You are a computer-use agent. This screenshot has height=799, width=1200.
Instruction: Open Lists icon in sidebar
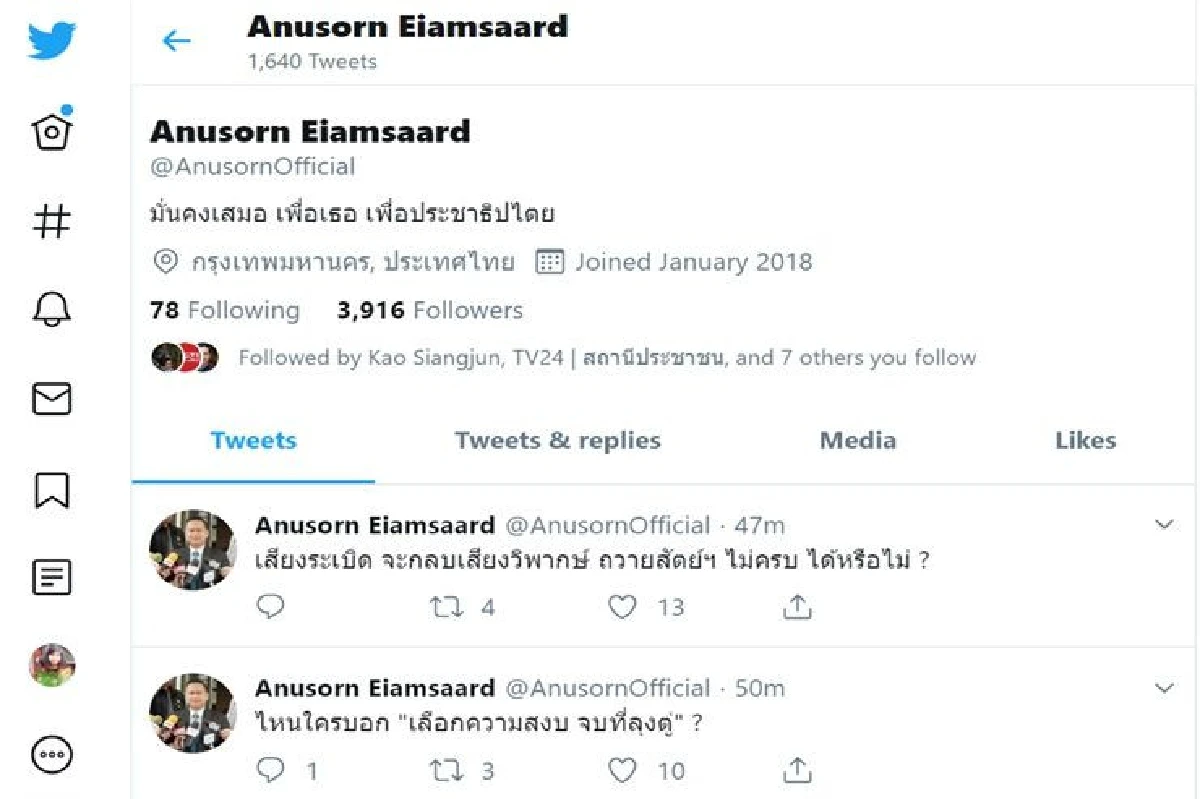(x=52, y=576)
